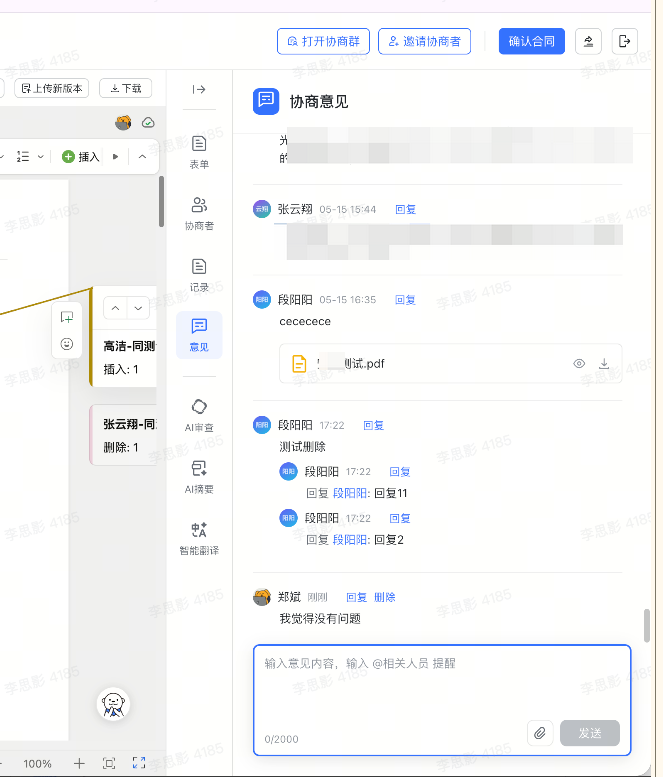663x777 pixels.
Task: Enter fullscreen mode
Action: 139,763
